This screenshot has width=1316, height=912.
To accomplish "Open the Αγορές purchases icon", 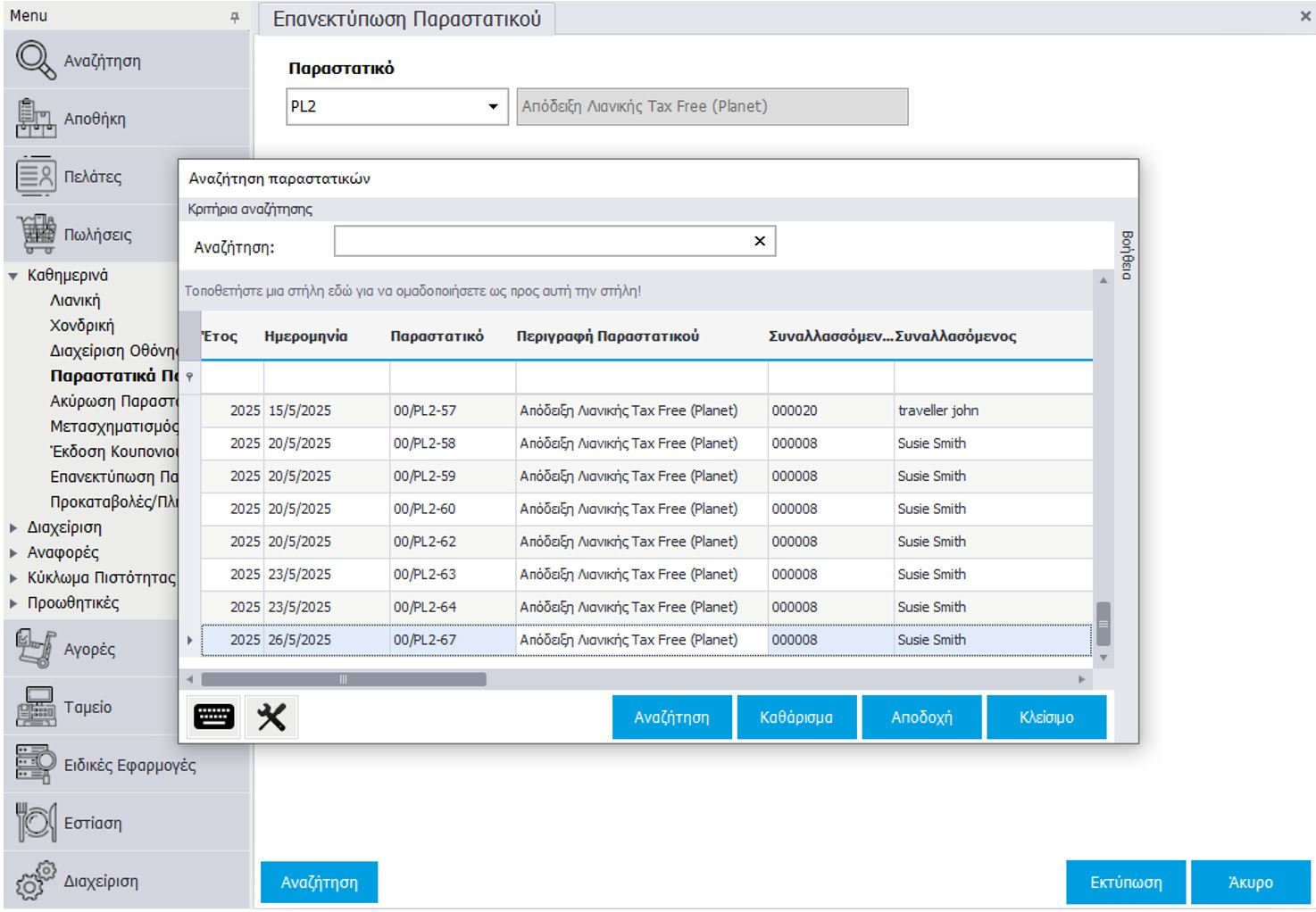I will pyautogui.click(x=36, y=649).
